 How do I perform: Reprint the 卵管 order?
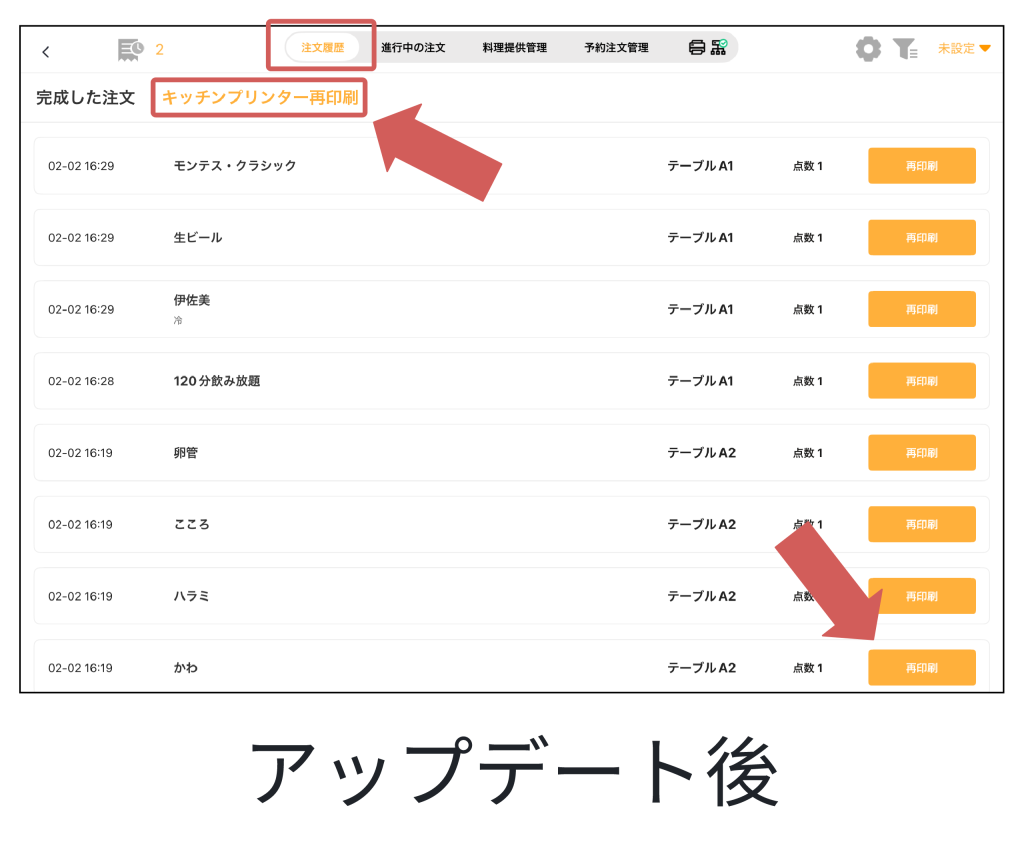921,453
